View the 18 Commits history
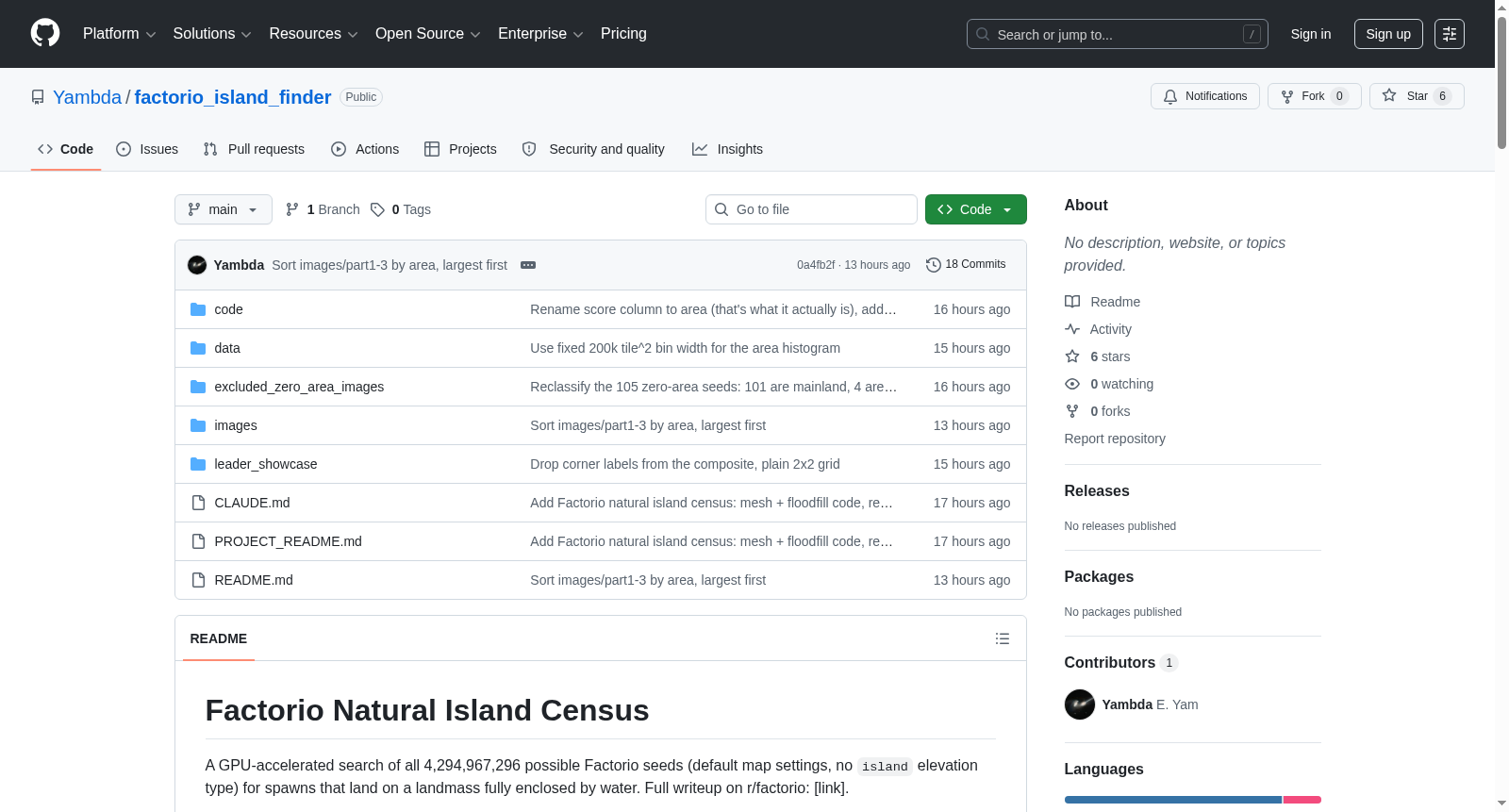1509x812 pixels. 966,265
